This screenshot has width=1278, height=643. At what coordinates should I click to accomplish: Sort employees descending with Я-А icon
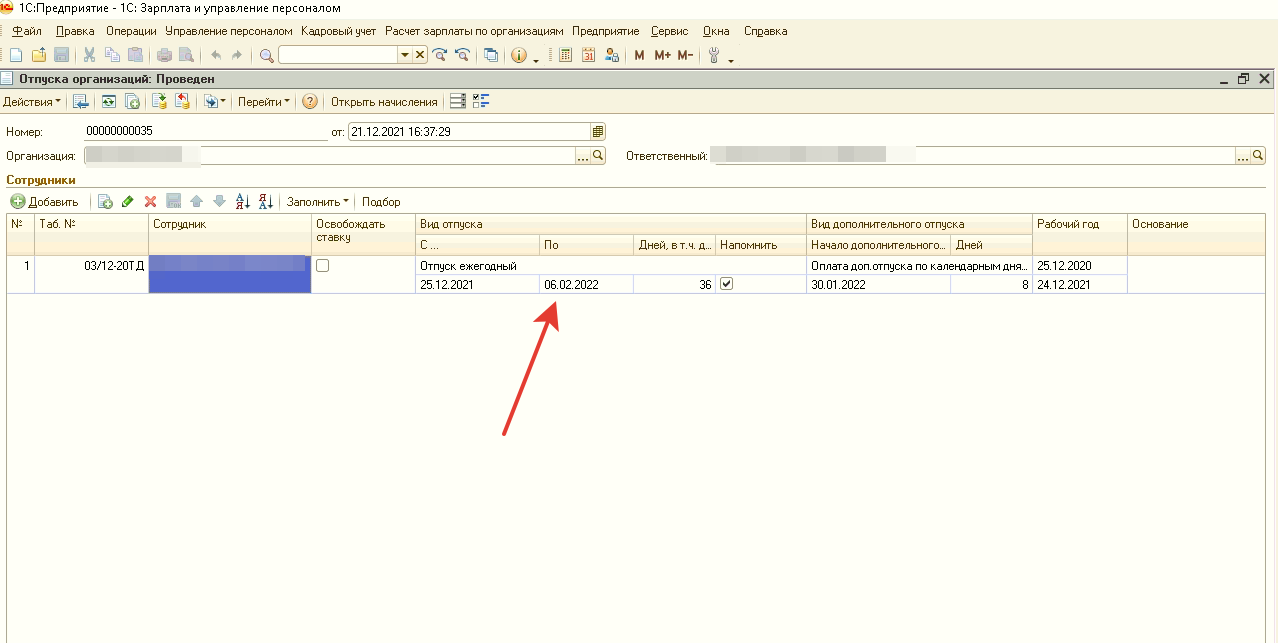[x=266, y=202]
